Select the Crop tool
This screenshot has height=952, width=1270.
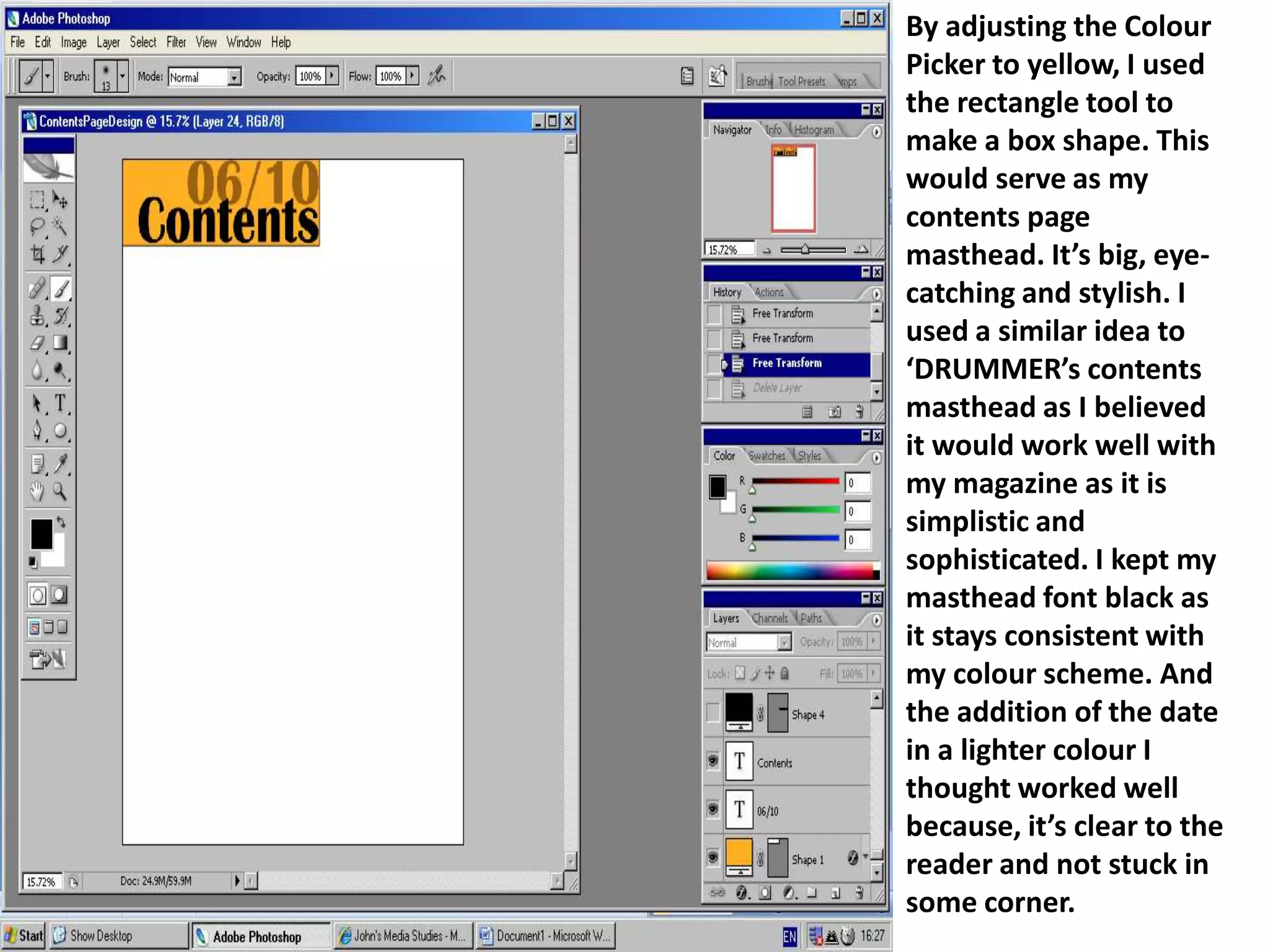tap(37, 254)
